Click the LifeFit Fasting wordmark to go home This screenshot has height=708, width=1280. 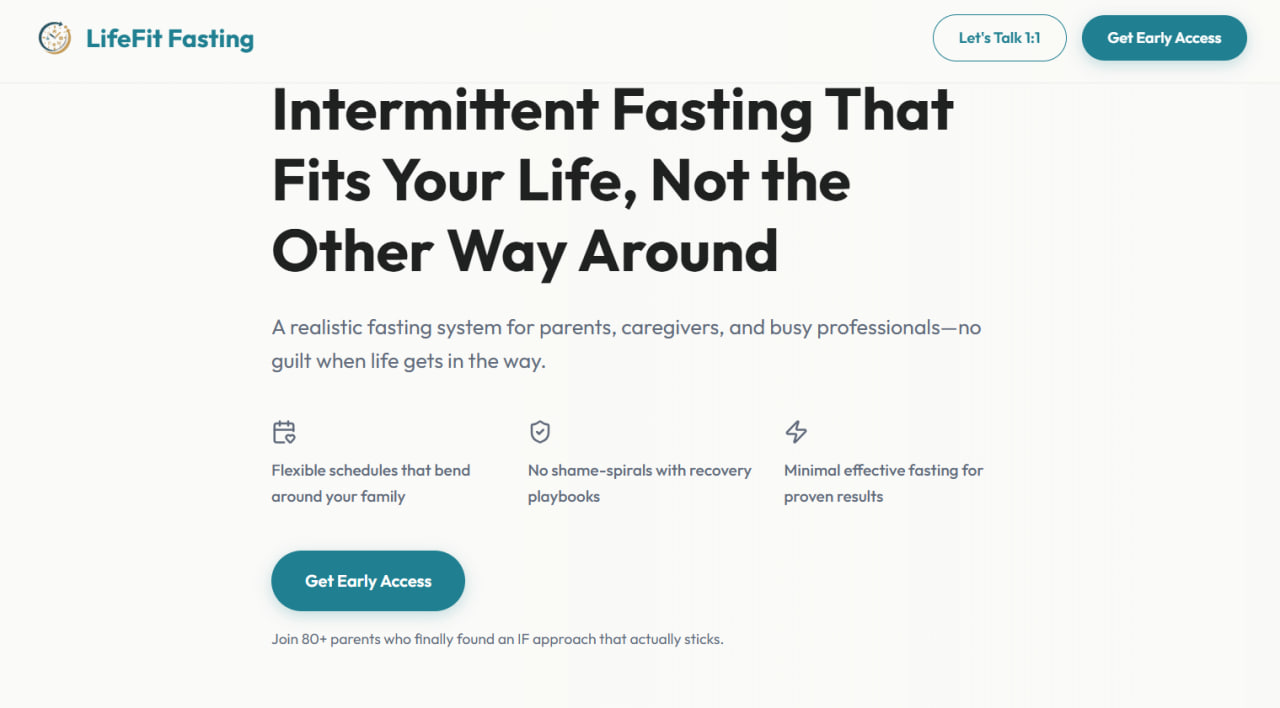click(x=170, y=38)
